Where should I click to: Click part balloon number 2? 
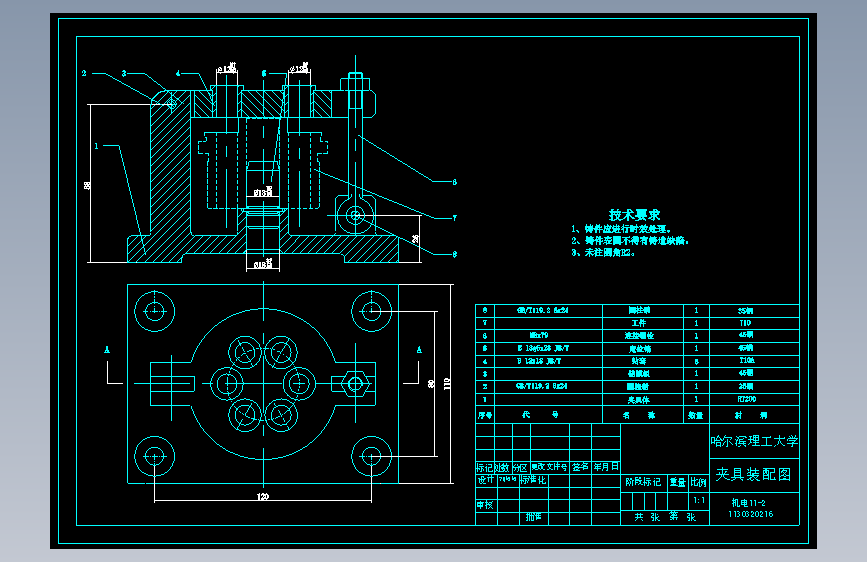[84, 73]
